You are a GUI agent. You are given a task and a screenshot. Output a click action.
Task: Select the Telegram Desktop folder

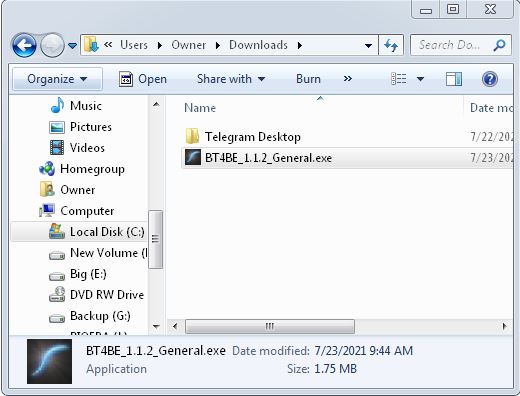coord(253,137)
